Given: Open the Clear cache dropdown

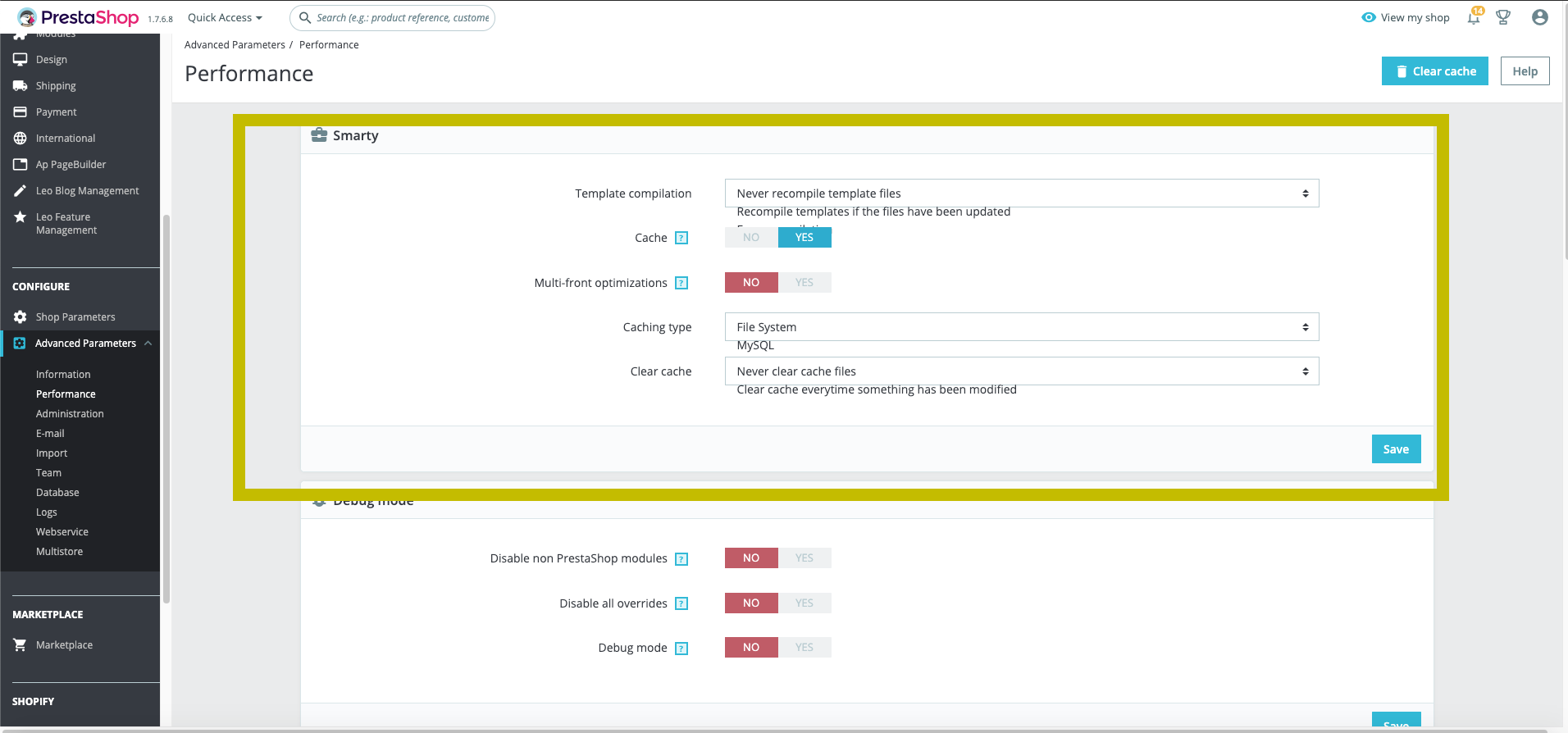Looking at the screenshot, I should [1022, 371].
